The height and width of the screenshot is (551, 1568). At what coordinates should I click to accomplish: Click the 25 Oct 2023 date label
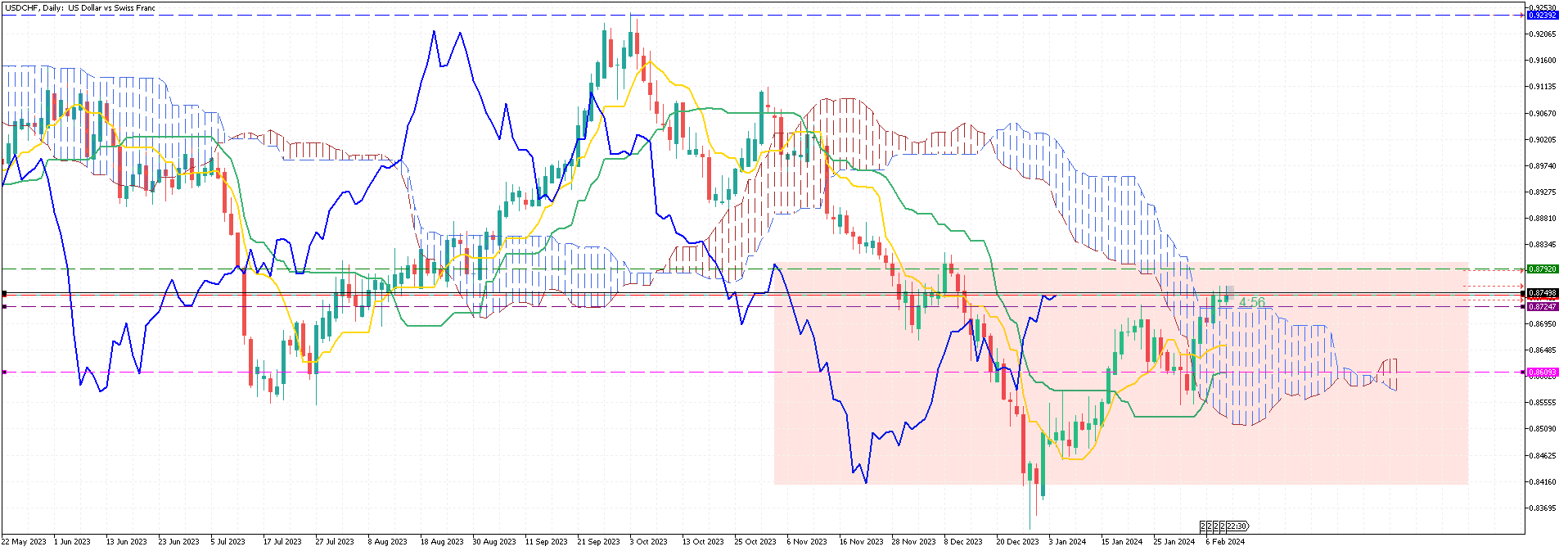pyautogui.click(x=755, y=541)
